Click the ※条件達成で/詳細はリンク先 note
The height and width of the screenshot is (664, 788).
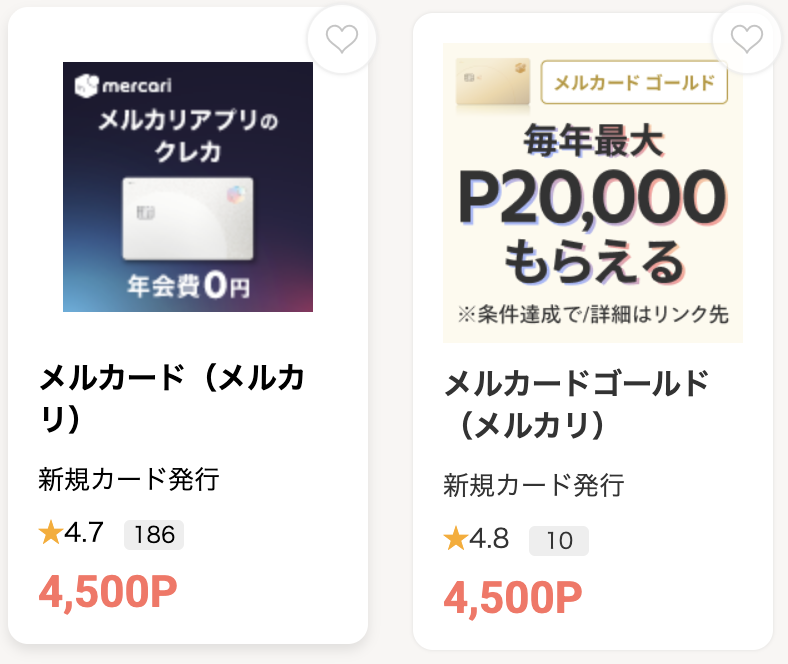tap(592, 314)
